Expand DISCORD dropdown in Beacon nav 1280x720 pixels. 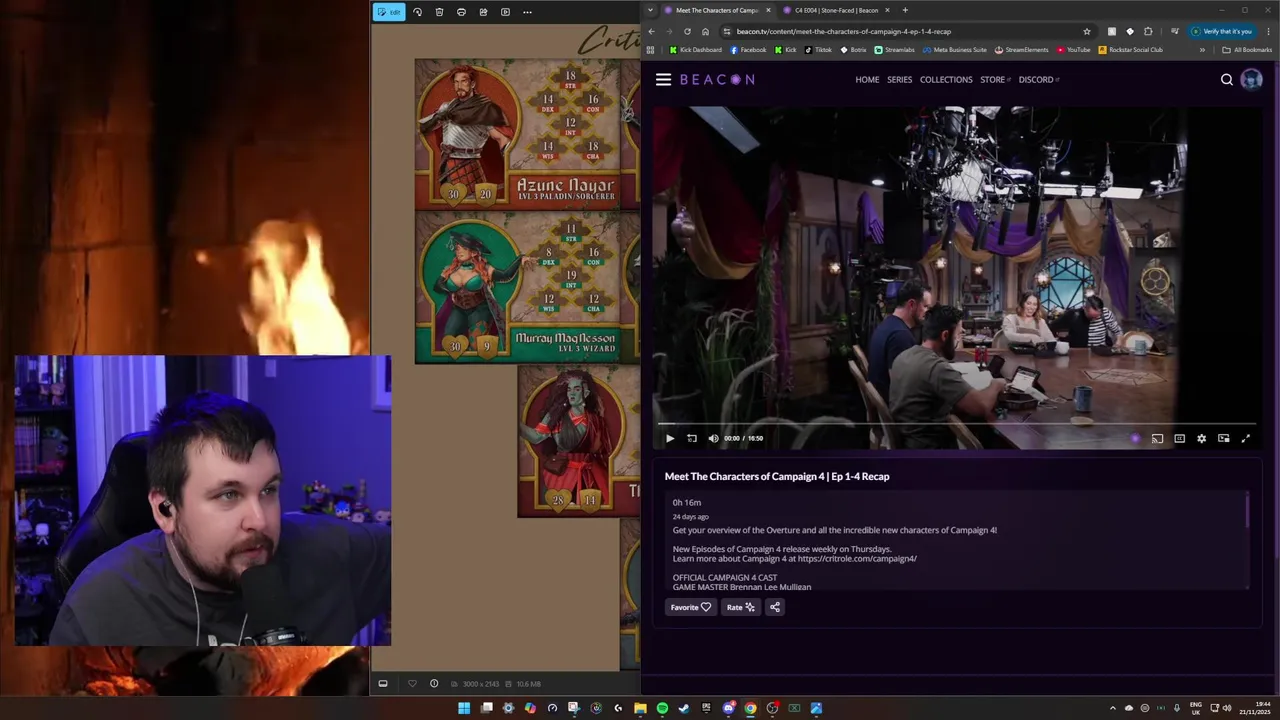click(1039, 80)
